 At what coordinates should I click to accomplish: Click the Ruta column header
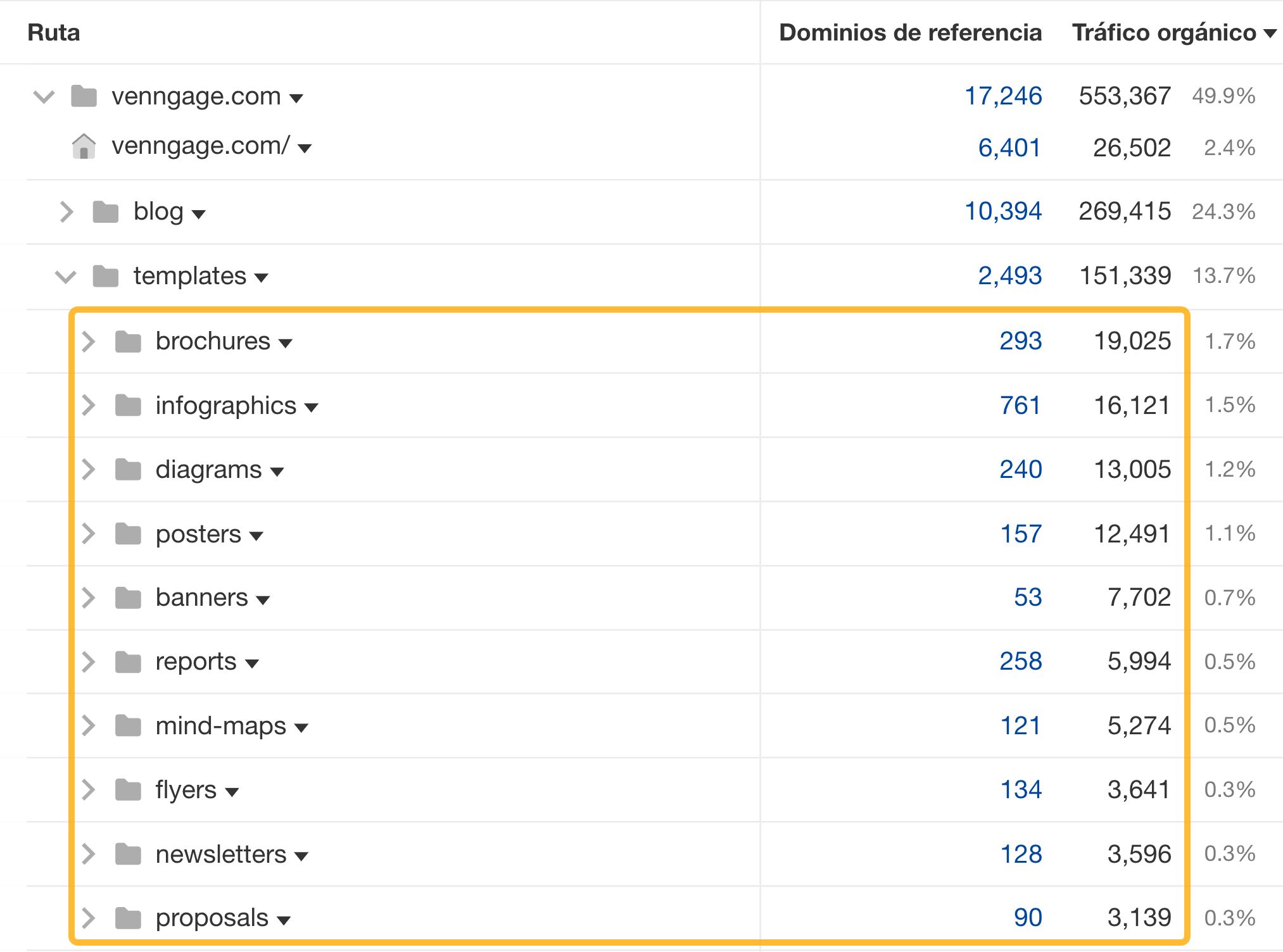(x=54, y=32)
